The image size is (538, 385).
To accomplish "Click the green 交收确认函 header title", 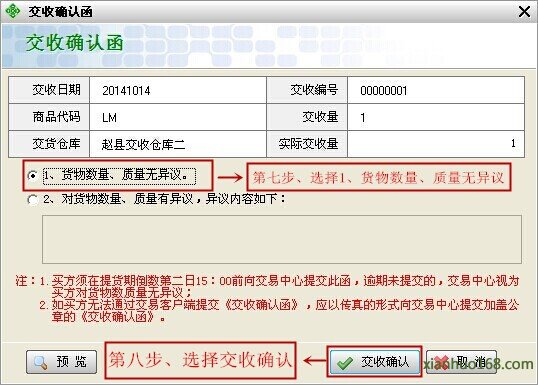I will (74, 44).
